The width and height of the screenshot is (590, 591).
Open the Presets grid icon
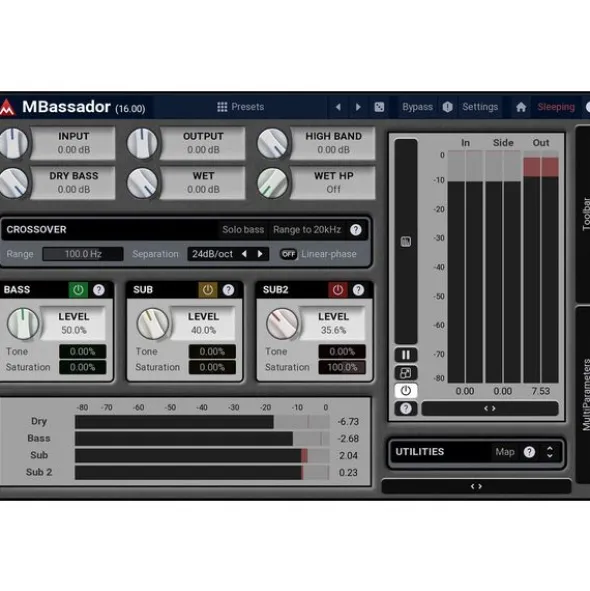tap(222, 107)
